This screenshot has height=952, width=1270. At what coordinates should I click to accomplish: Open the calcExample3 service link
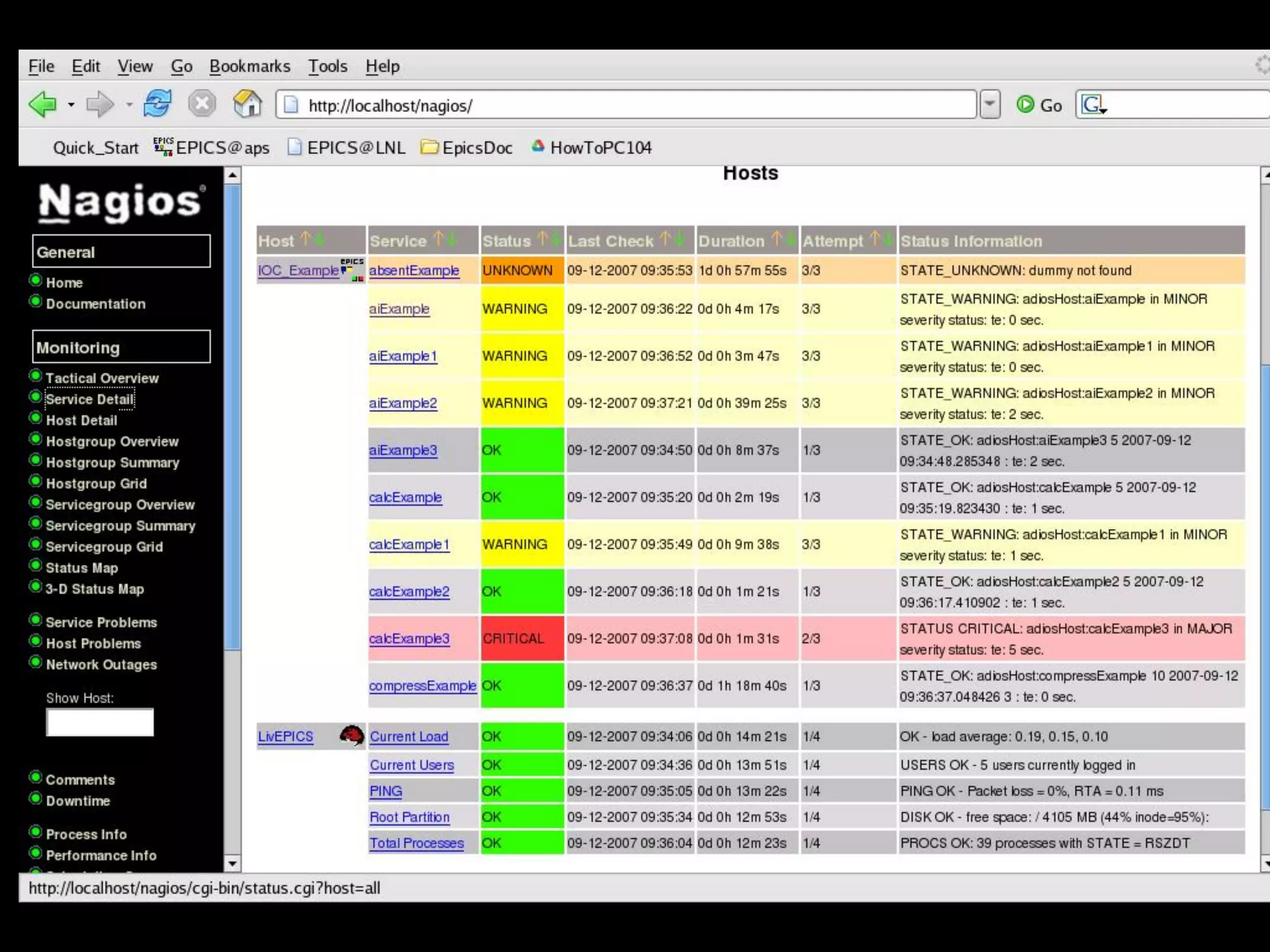point(409,638)
